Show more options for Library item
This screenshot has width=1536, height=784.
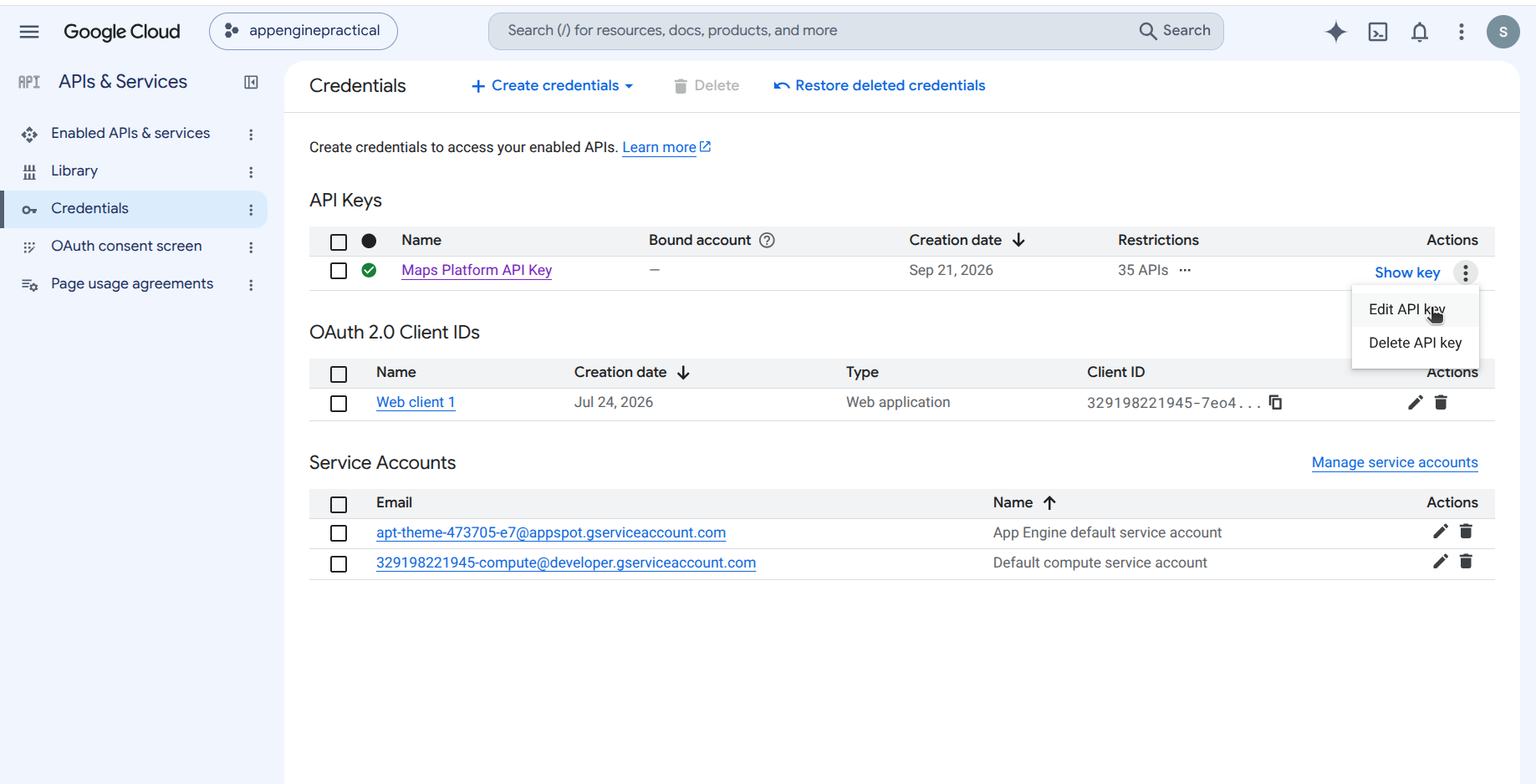251,172
